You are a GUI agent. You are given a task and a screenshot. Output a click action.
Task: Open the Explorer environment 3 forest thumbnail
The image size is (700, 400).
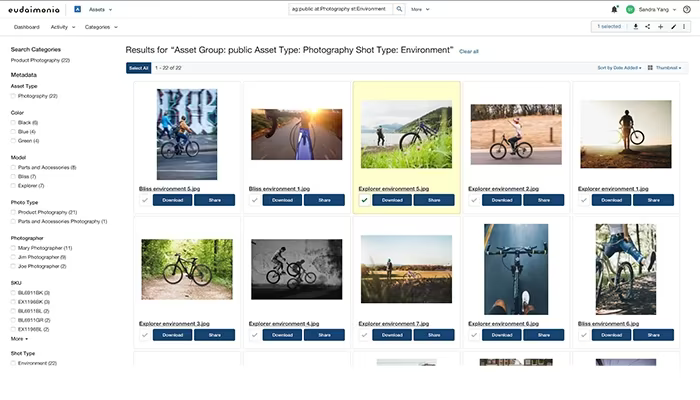click(187, 269)
